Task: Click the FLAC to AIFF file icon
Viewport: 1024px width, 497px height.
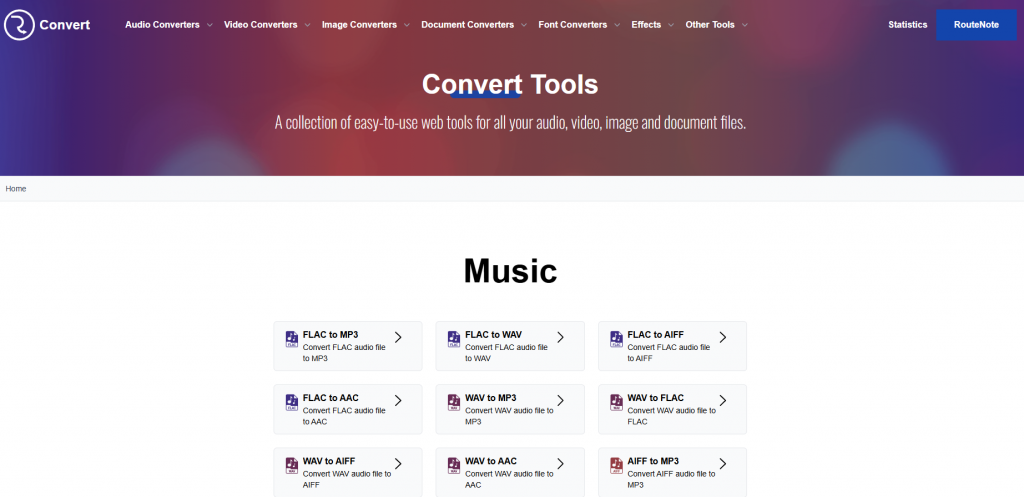Action: pos(615,339)
